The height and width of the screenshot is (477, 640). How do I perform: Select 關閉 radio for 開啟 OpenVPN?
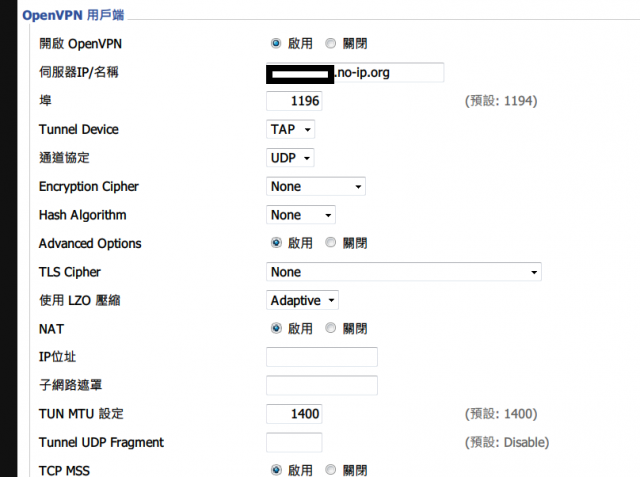330,43
